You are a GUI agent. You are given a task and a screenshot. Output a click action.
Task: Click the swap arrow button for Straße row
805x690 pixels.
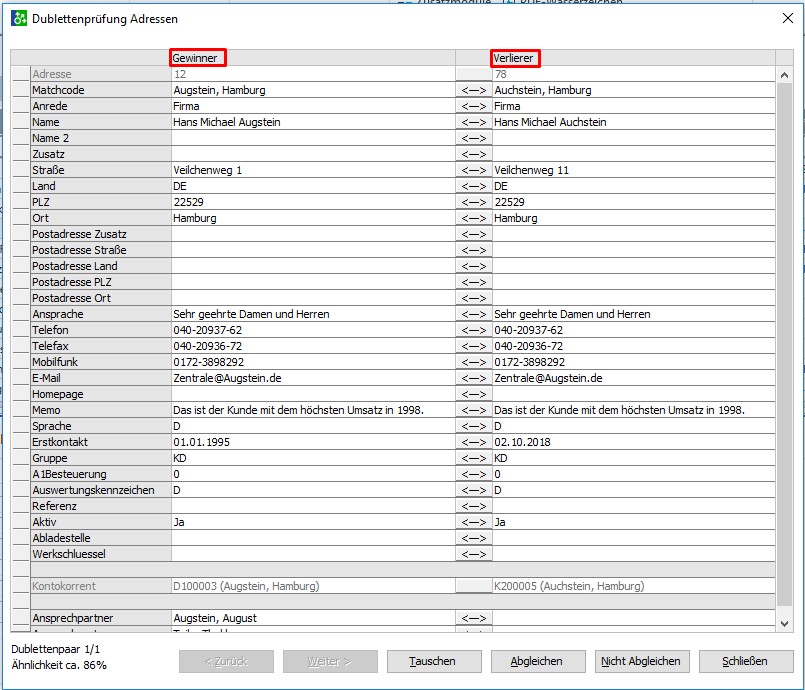pos(473,170)
